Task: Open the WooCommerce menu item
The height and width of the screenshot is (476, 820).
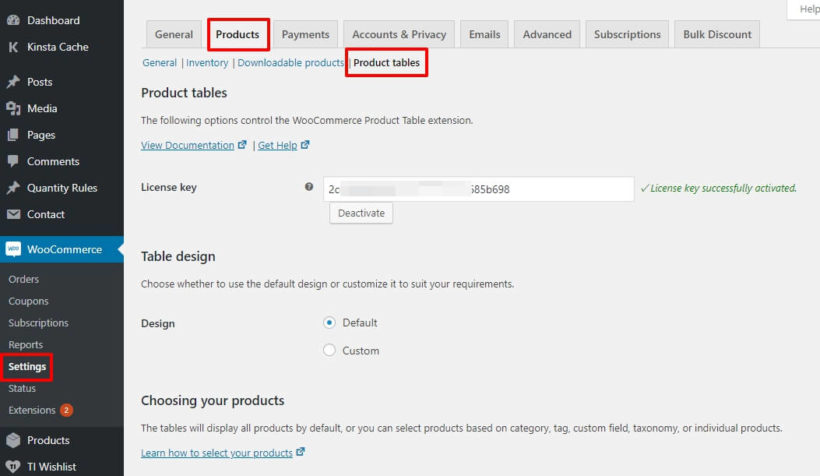Action: [64, 250]
